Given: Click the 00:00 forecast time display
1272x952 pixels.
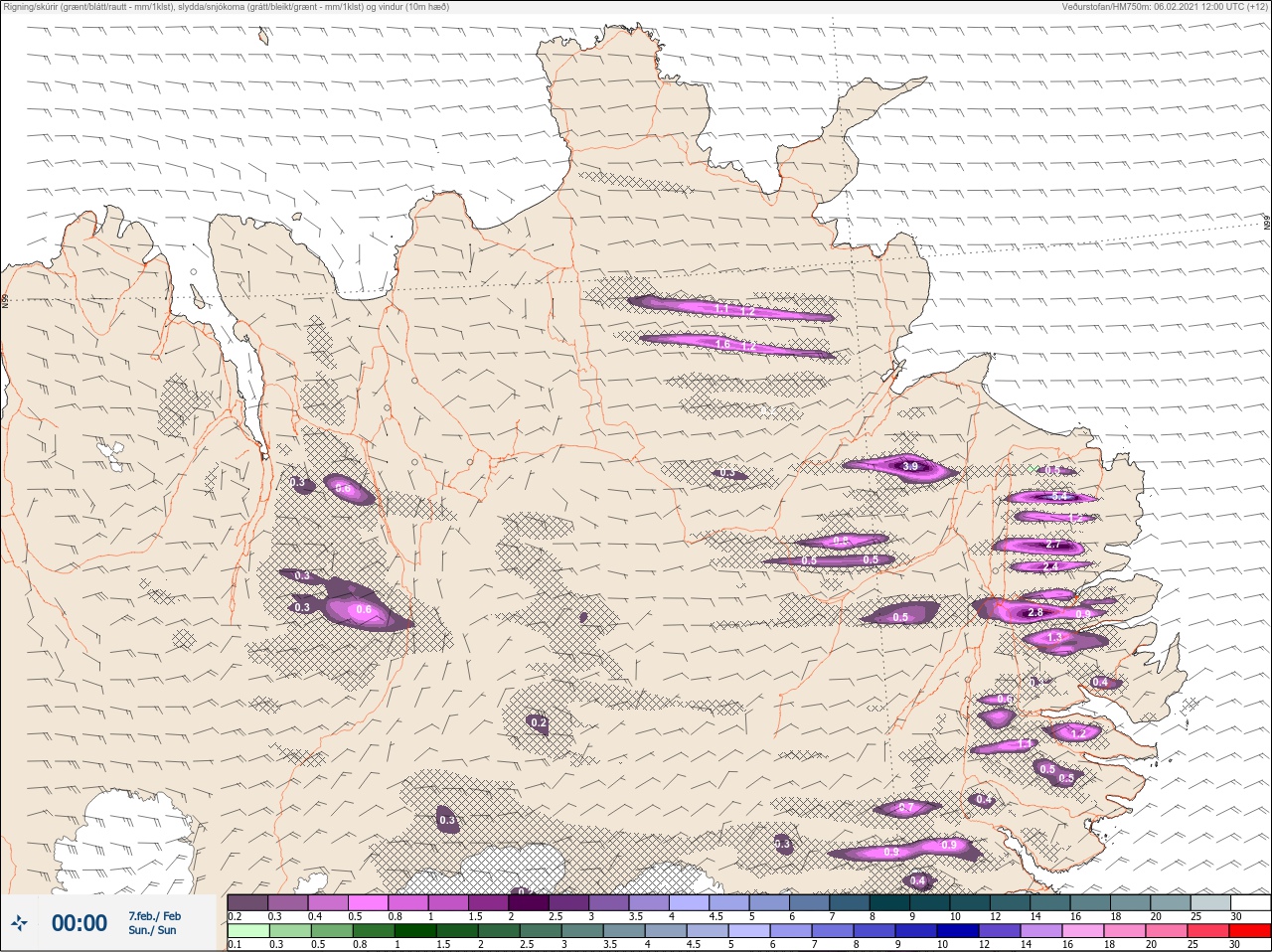Looking at the screenshot, I should pyautogui.click(x=79, y=923).
